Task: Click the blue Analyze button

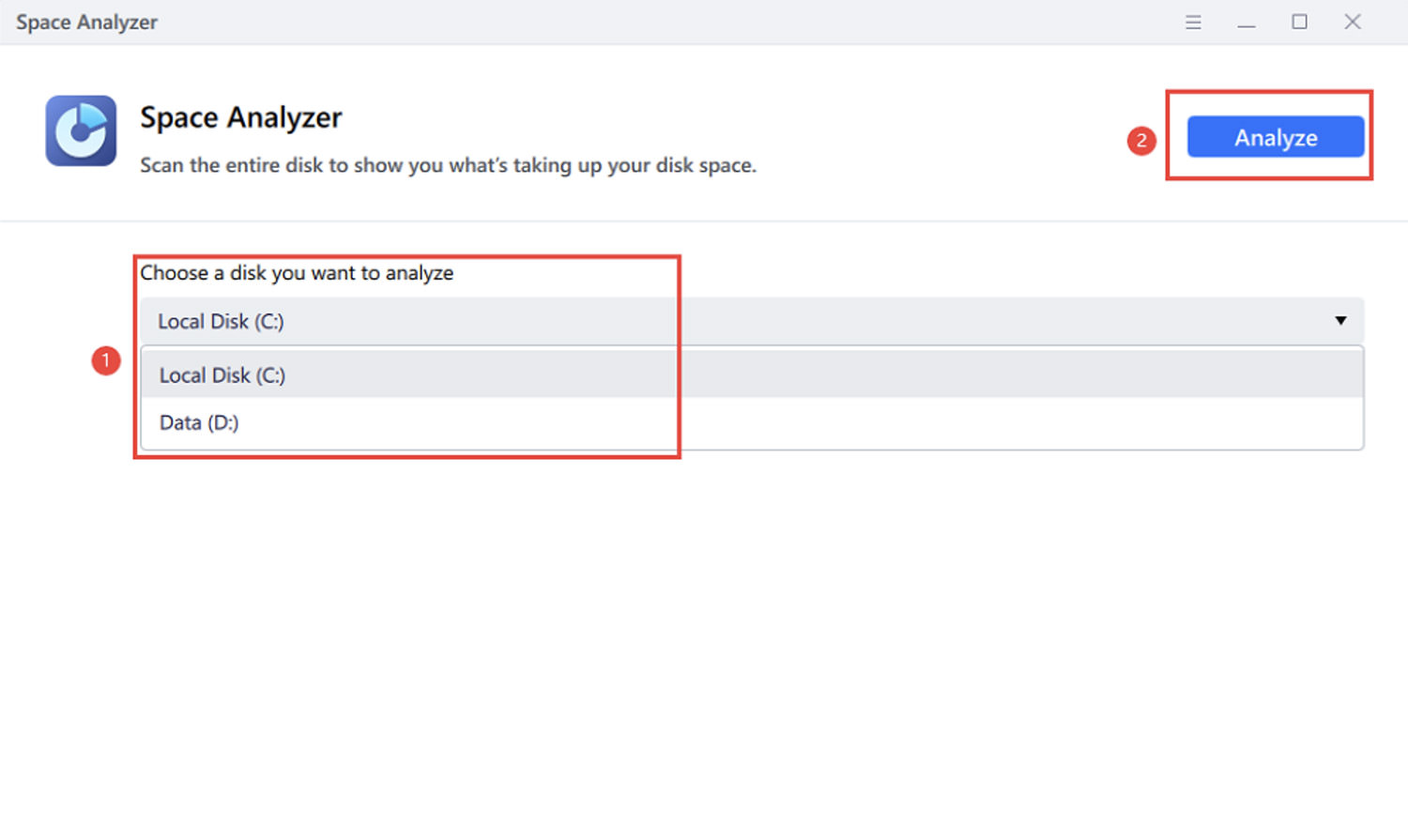Action: (x=1275, y=137)
